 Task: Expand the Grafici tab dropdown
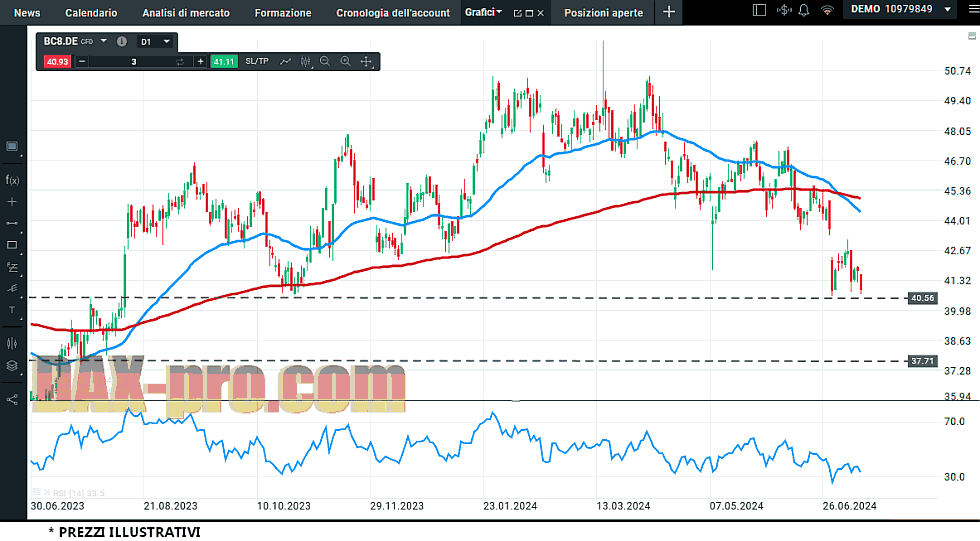(x=483, y=12)
